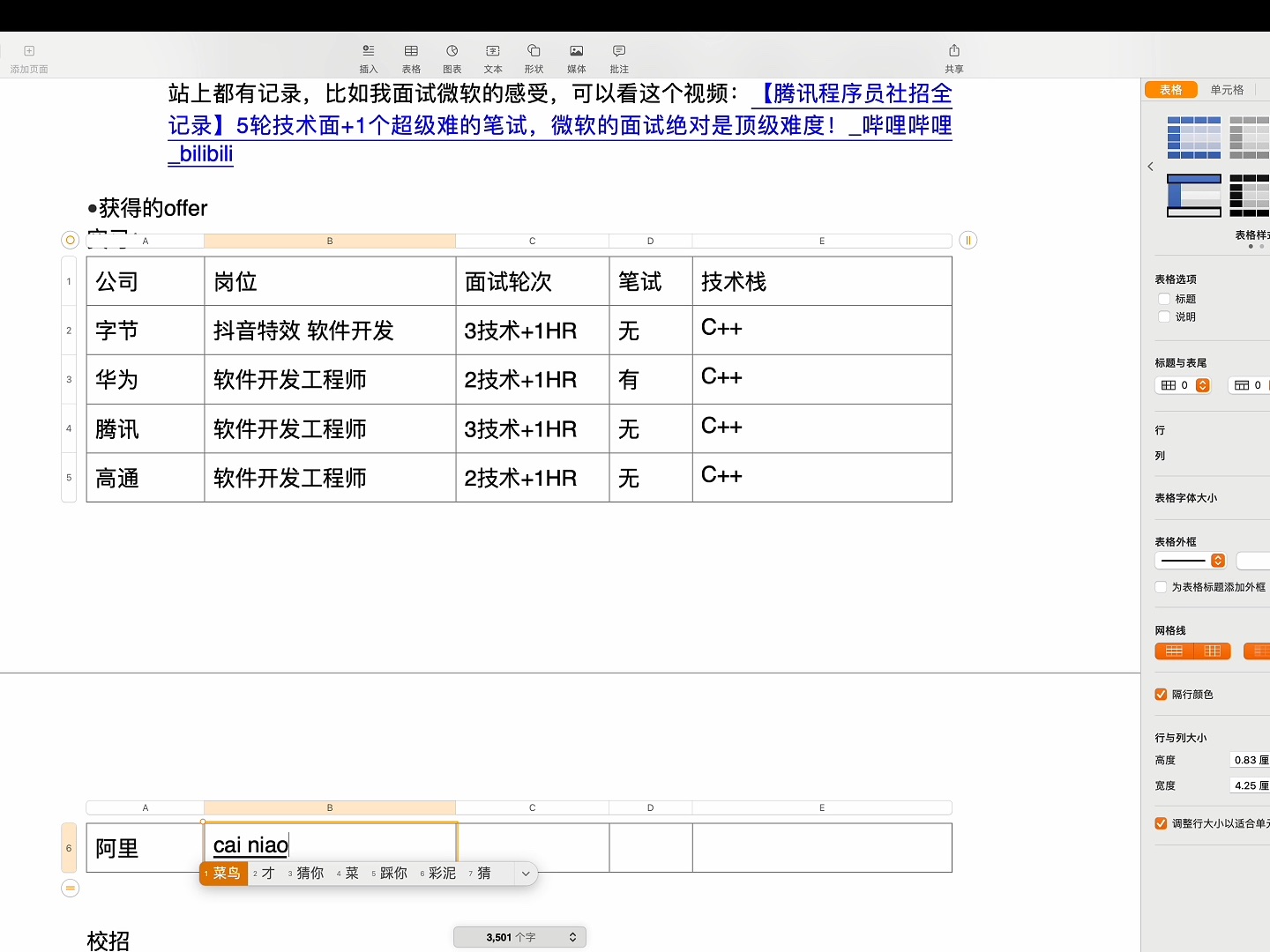The image size is (1270, 952).
Task: Select vertical gridlines button under 网格线
Action: click(1213, 651)
